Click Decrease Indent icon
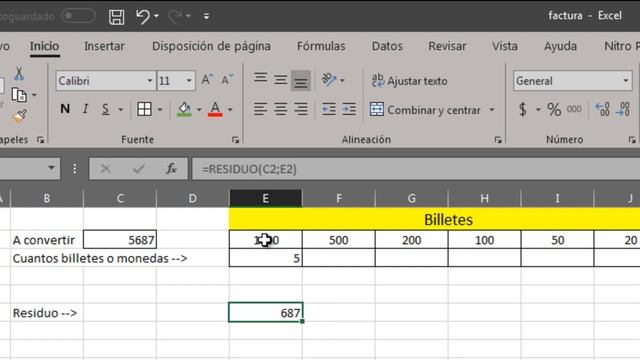This screenshot has height=360, width=640. (x=329, y=109)
